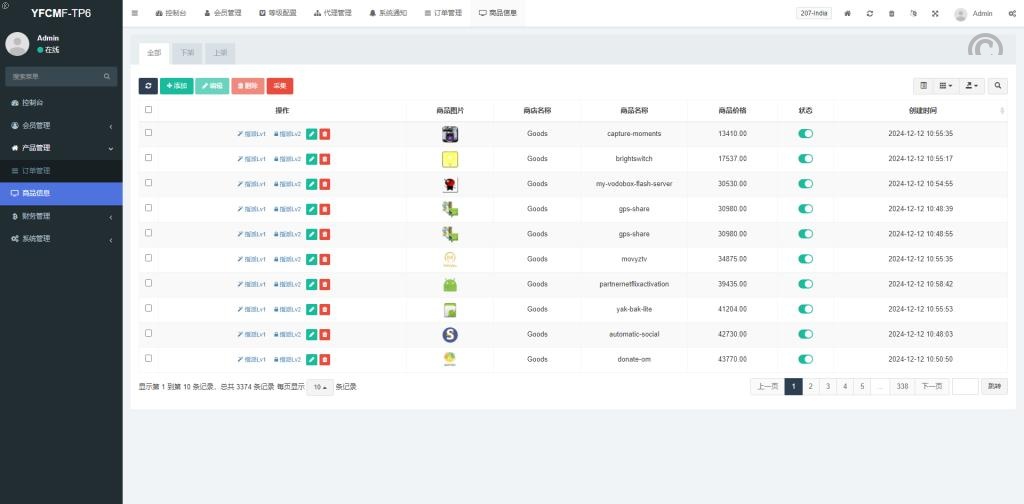Open the table search magnifier icon
Image resolution: width=1024 pixels, height=504 pixels.
point(998,86)
